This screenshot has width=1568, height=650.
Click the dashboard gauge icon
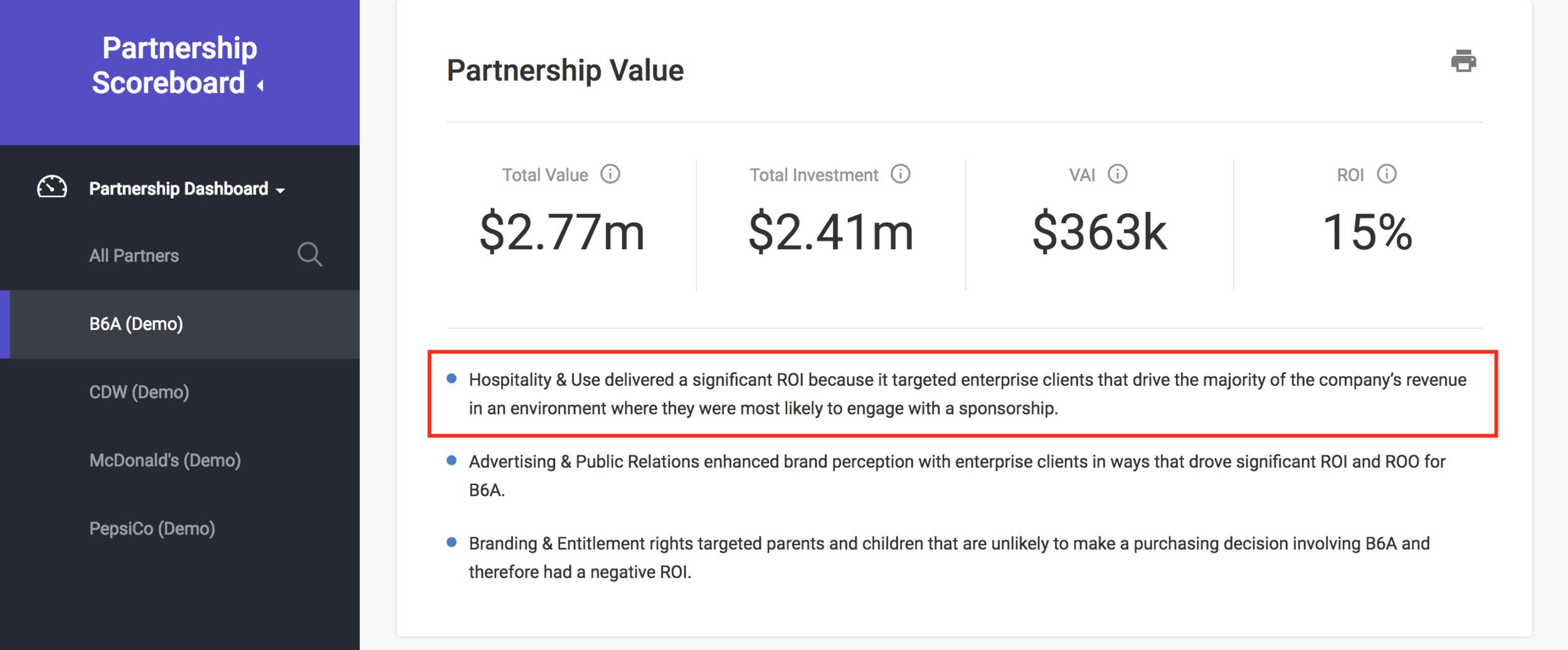pos(52,187)
